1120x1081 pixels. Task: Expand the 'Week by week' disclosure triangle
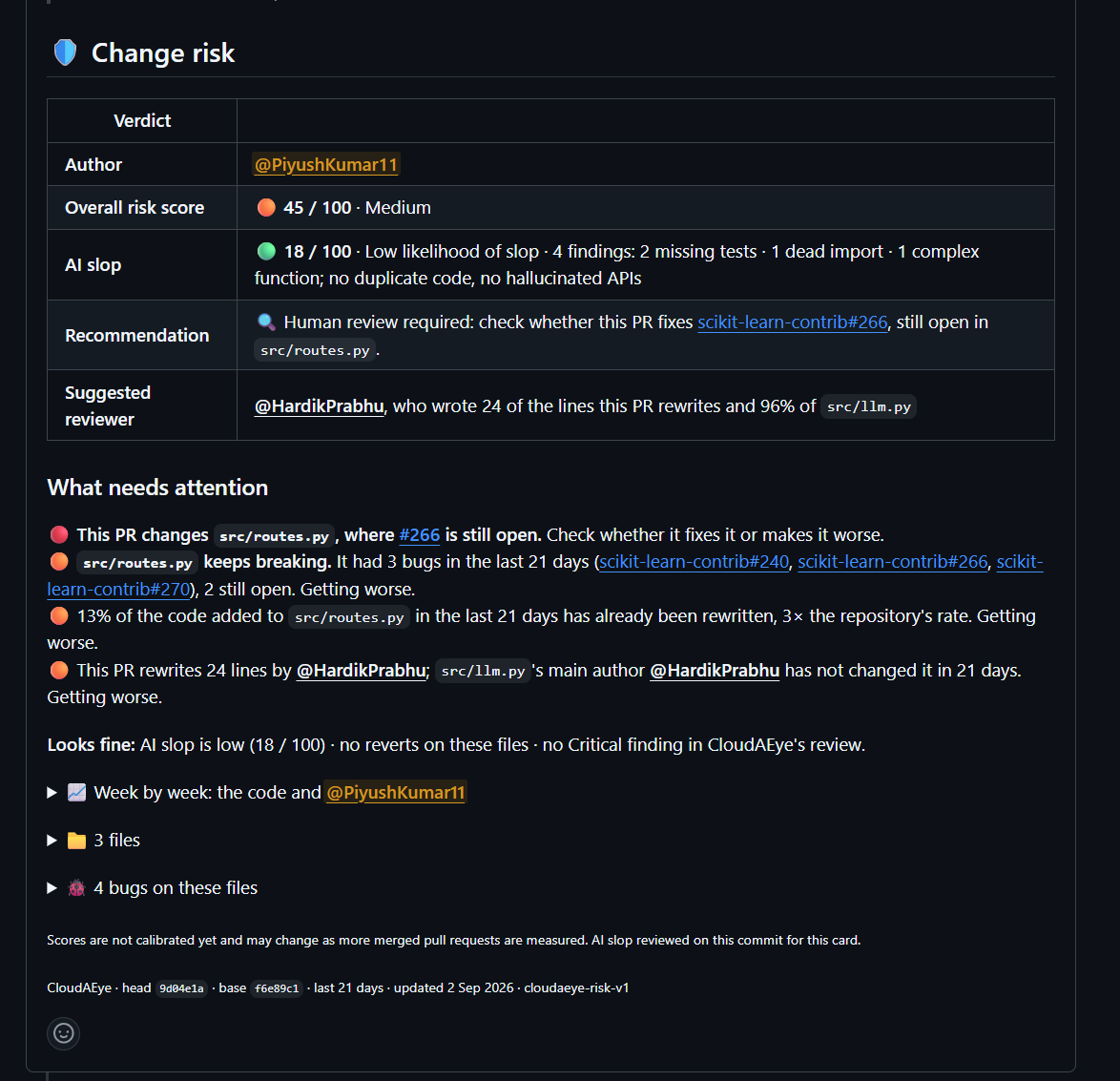[x=52, y=792]
